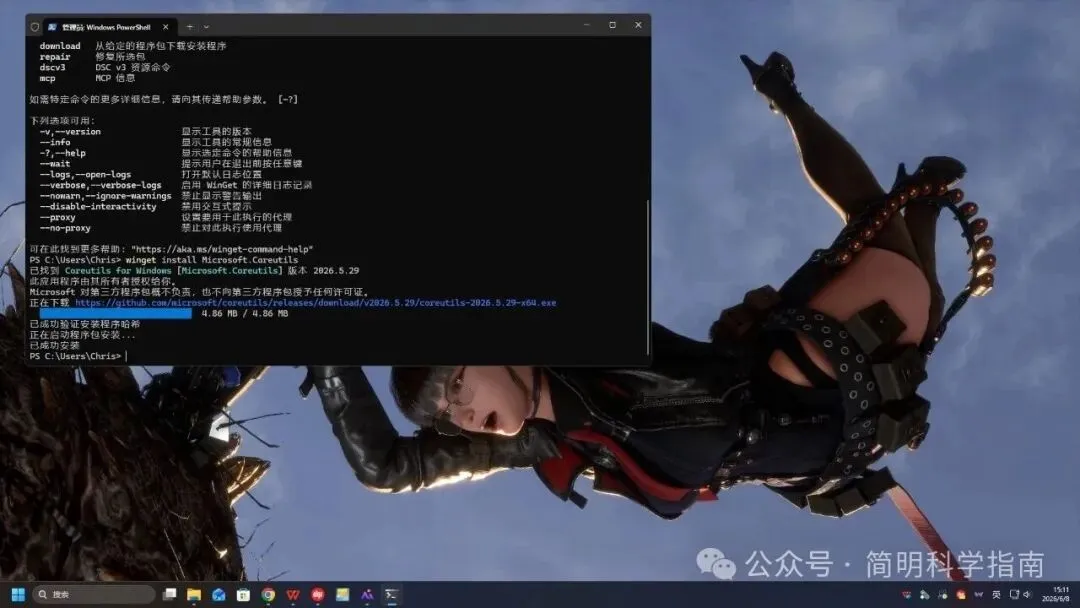This screenshot has height=608, width=1080.
Task: Click the '--disable-interactivity' option text
Action: pyautogui.click(x=98, y=207)
